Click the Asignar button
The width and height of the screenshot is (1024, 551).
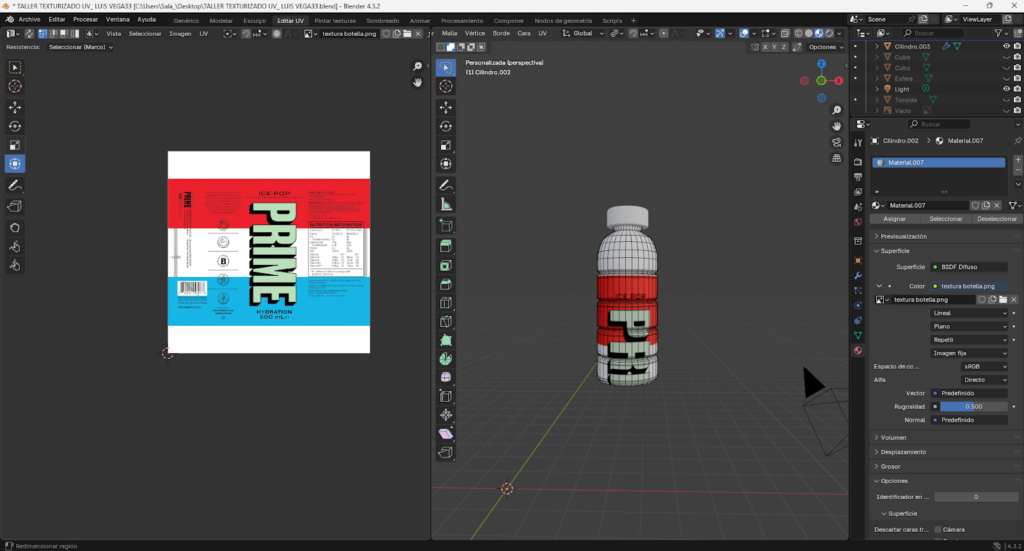tap(895, 219)
